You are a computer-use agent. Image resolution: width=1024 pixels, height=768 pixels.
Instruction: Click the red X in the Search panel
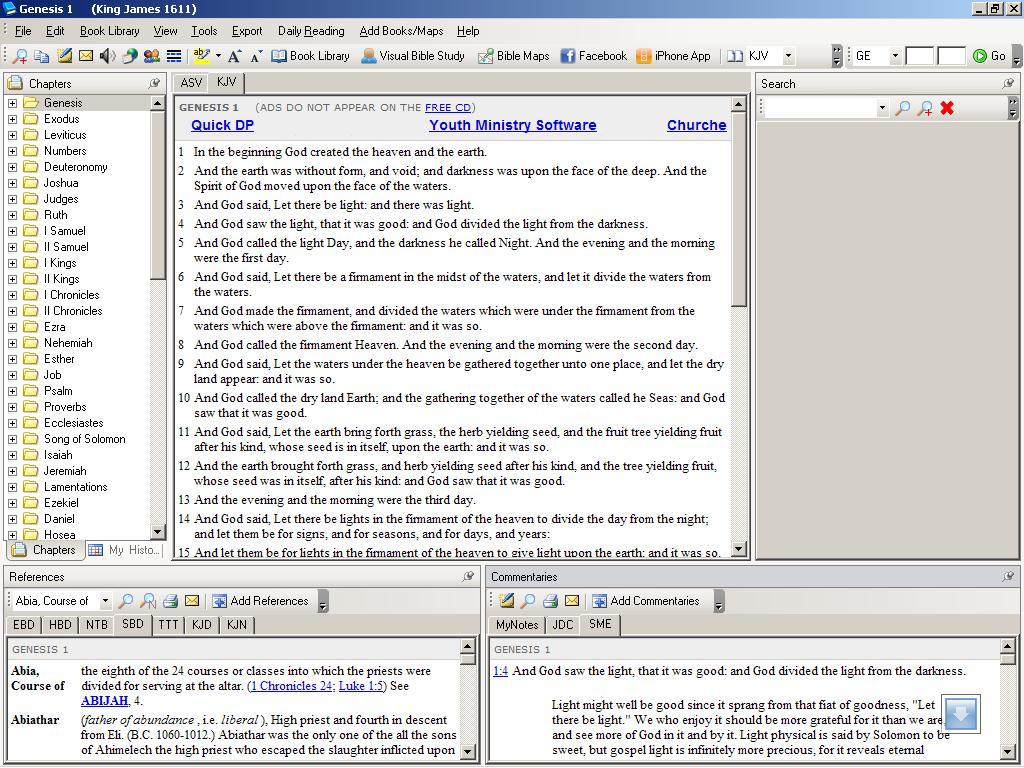[947, 108]
